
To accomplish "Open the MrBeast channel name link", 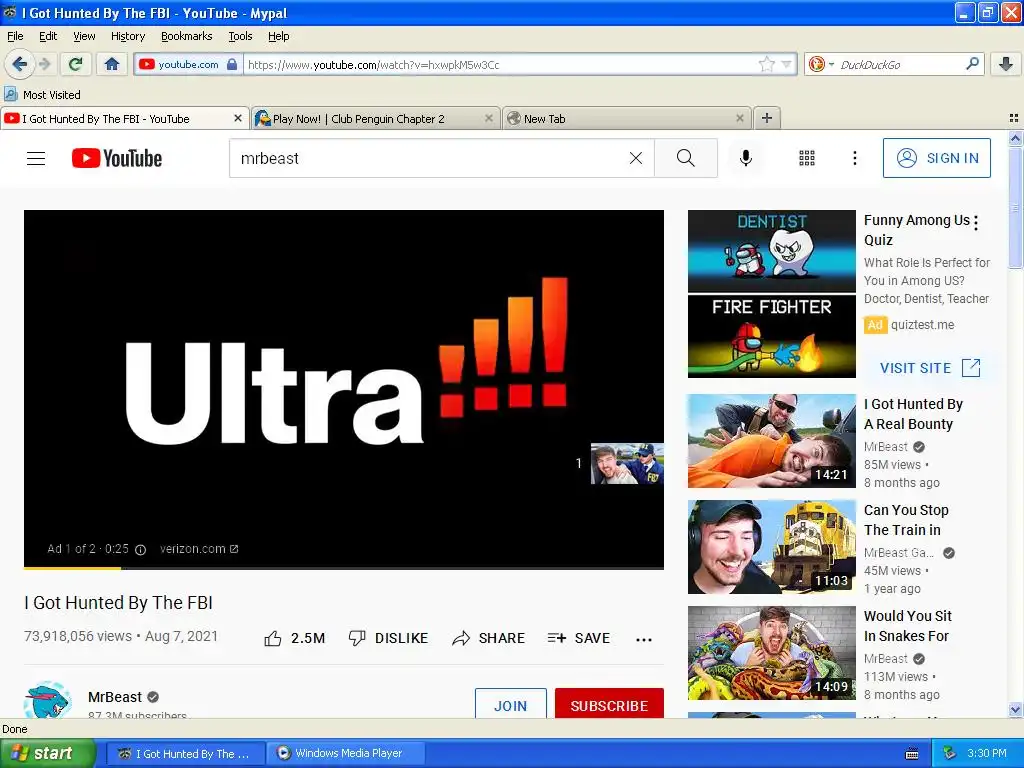I will click(x=115, y=697).
